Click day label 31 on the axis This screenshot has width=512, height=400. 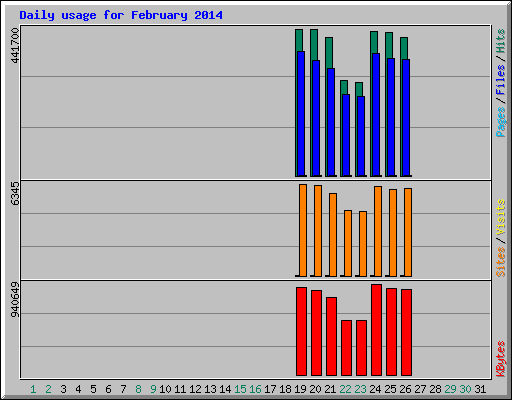click(480, 389)
